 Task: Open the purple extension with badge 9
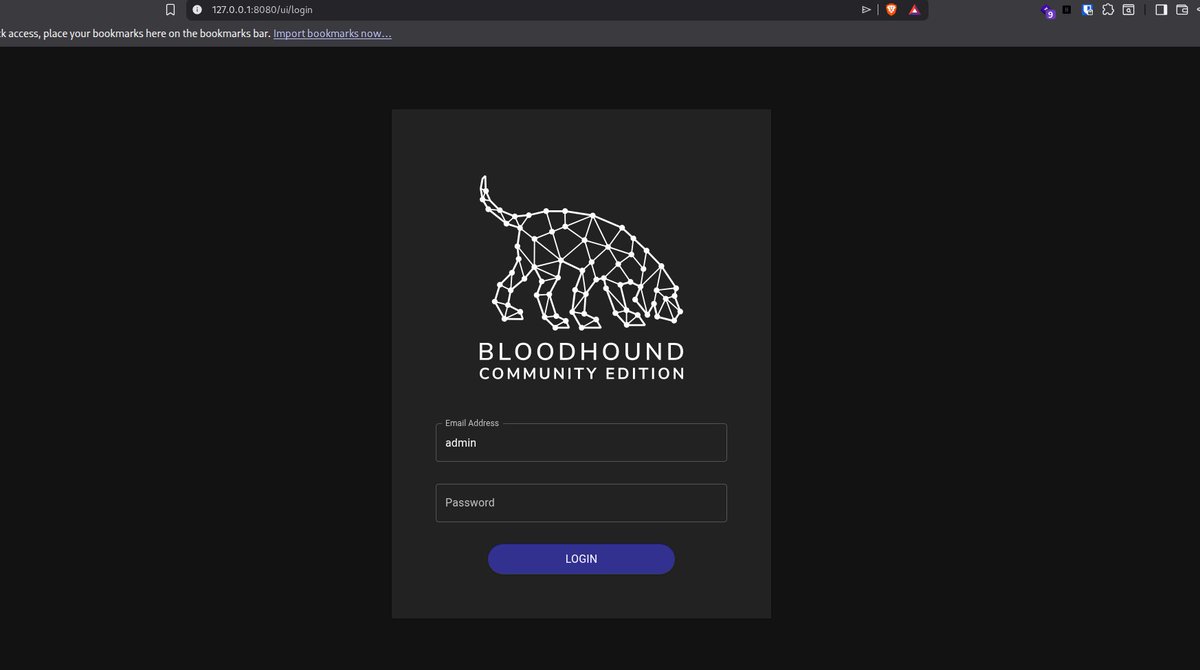pyautogui.click(x=1047, y=11)
